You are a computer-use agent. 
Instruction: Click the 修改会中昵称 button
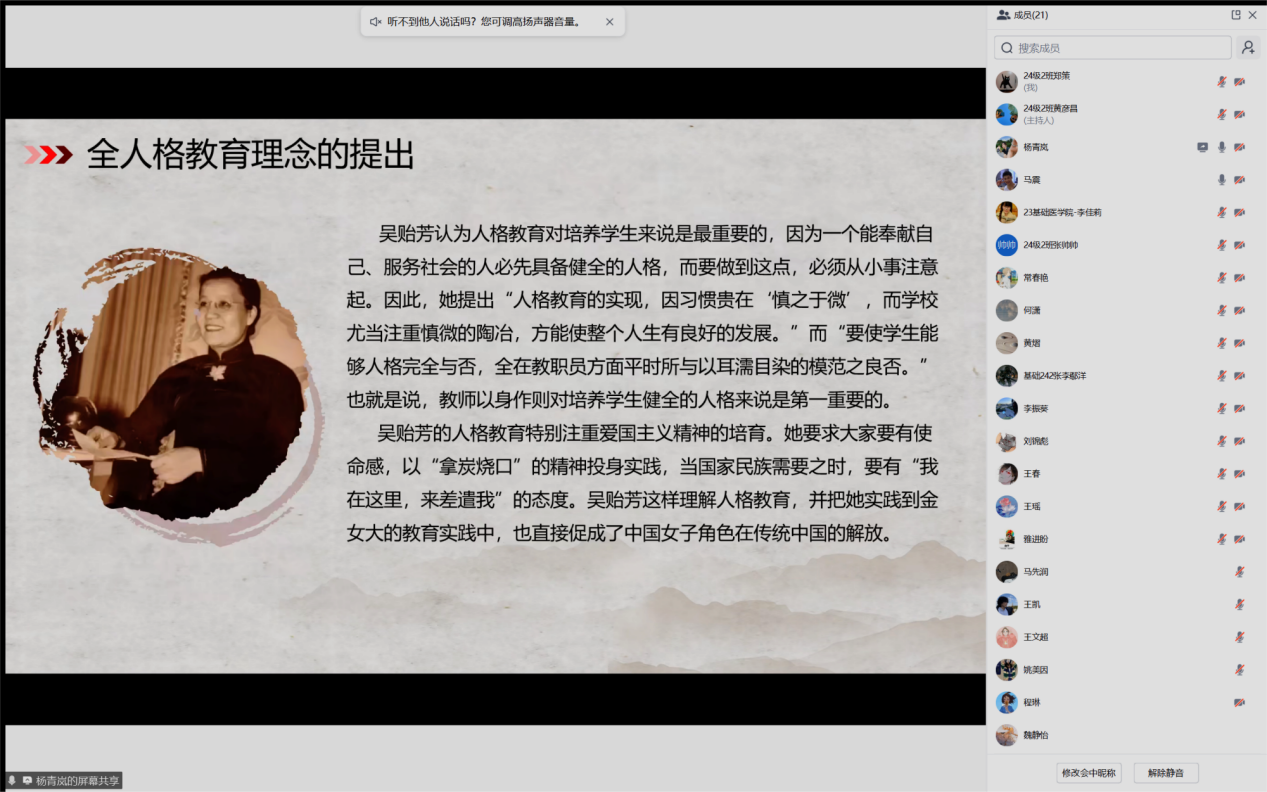pyautogui.click(x=1089, y=773)
